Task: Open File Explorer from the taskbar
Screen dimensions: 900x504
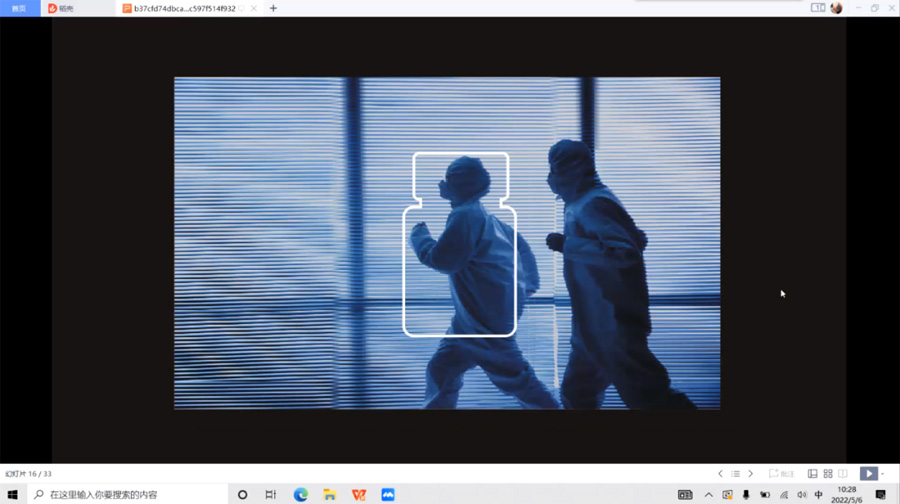Action: (329, 494)
